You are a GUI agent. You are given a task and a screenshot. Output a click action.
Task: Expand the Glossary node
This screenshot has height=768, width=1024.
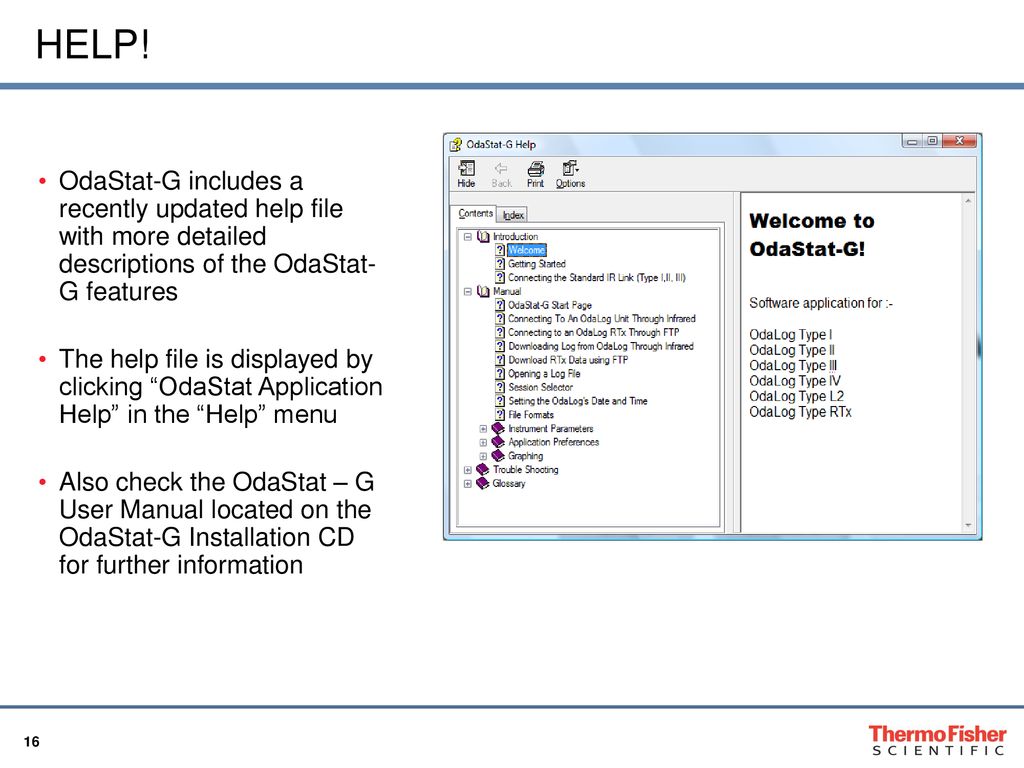coord(468,484)
